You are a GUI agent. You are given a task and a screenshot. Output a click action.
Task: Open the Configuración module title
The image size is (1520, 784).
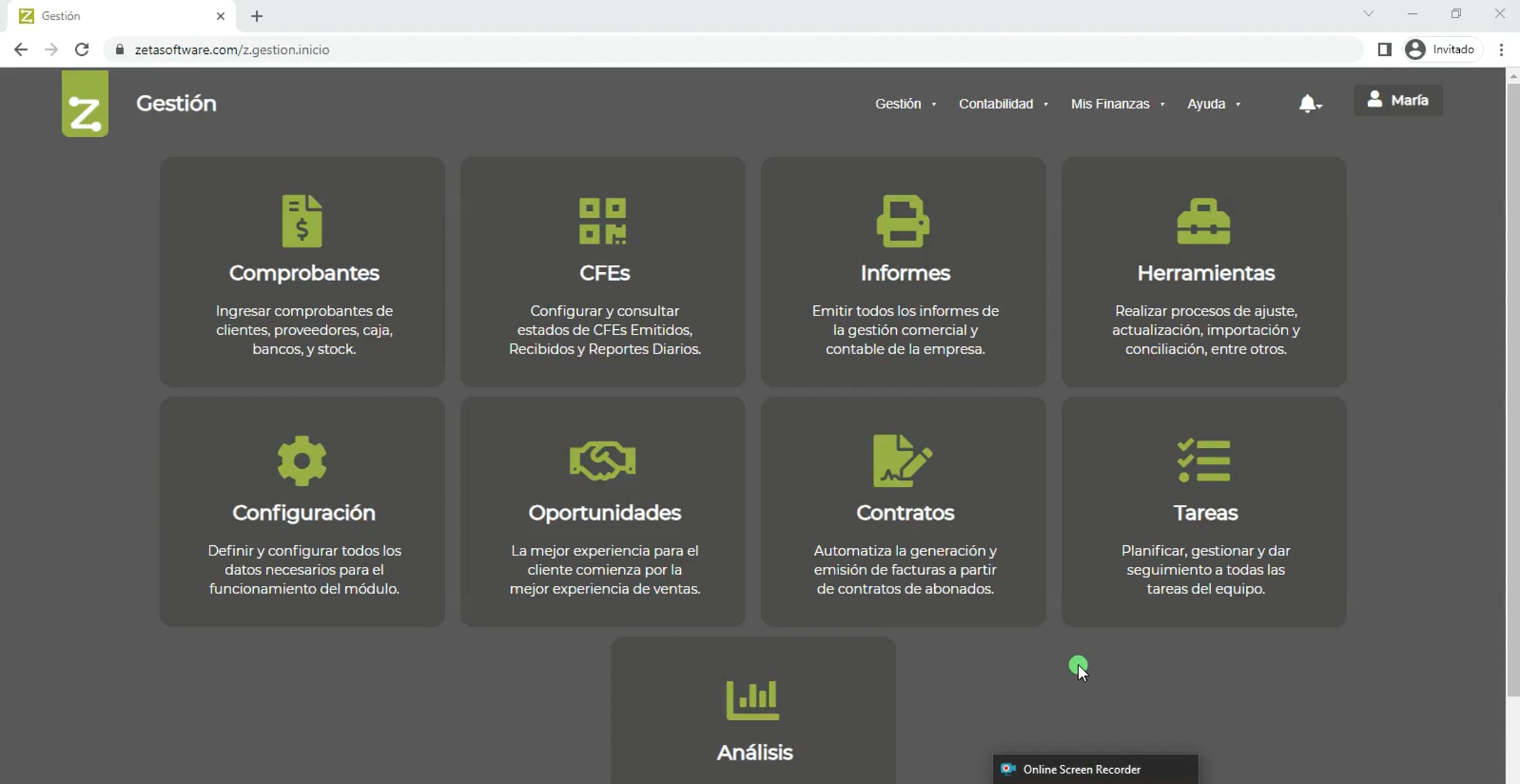(304, 513)
